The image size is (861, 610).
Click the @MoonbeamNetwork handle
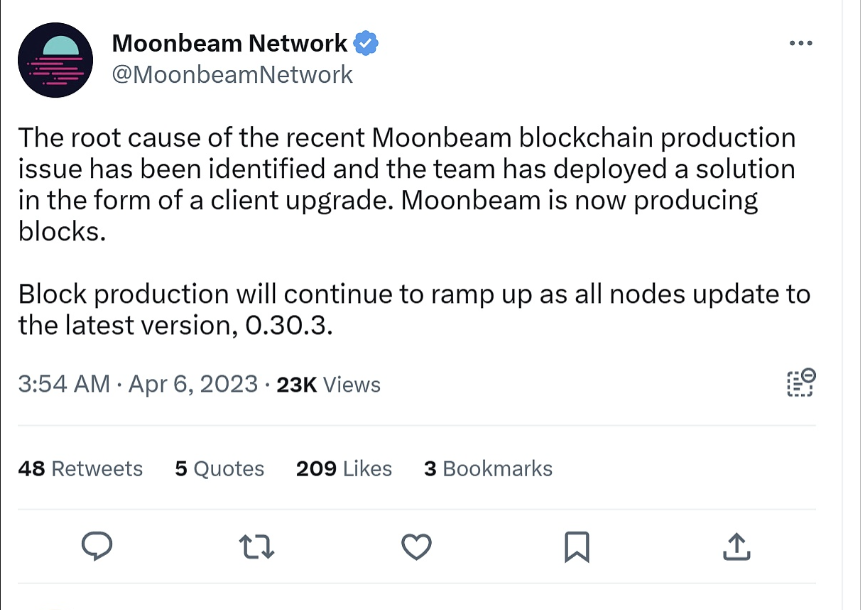coord(234,73)
